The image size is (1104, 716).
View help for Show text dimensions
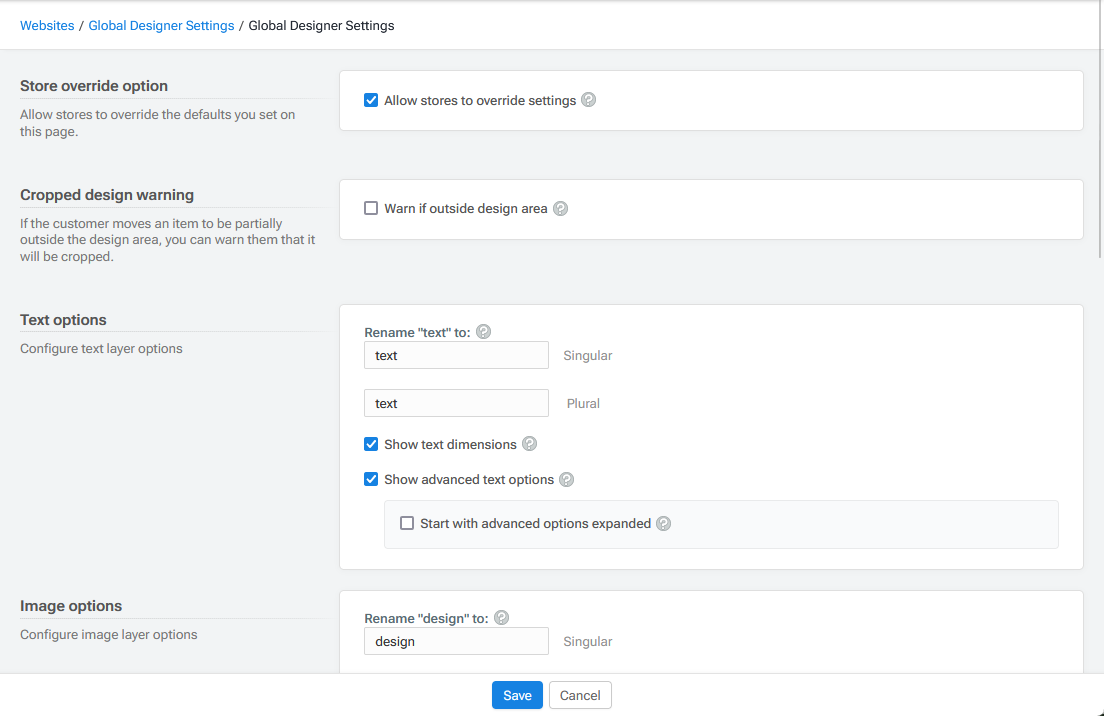(x=530, y=443)
